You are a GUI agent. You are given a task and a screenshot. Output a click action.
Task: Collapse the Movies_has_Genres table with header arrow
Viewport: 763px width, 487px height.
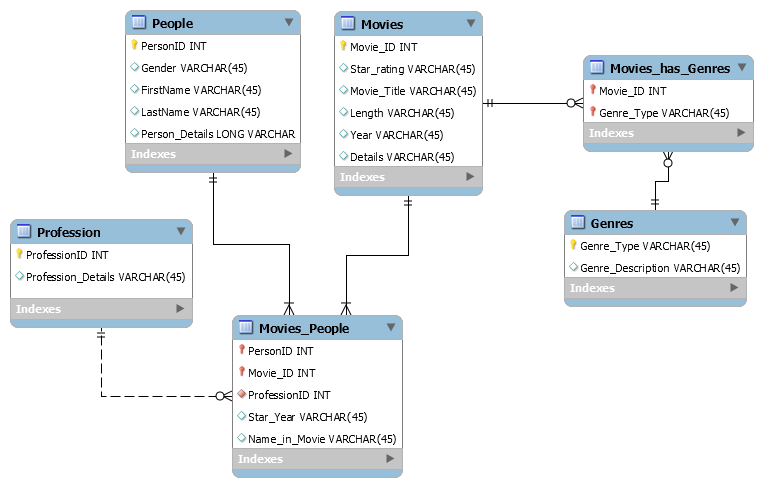click(x=742, y=67)
